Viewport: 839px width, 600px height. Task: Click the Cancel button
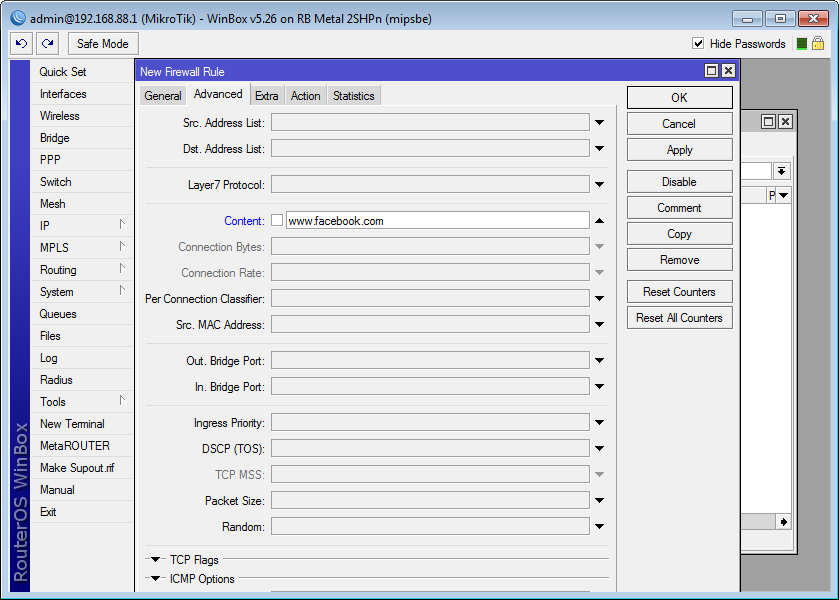point(680,124)
